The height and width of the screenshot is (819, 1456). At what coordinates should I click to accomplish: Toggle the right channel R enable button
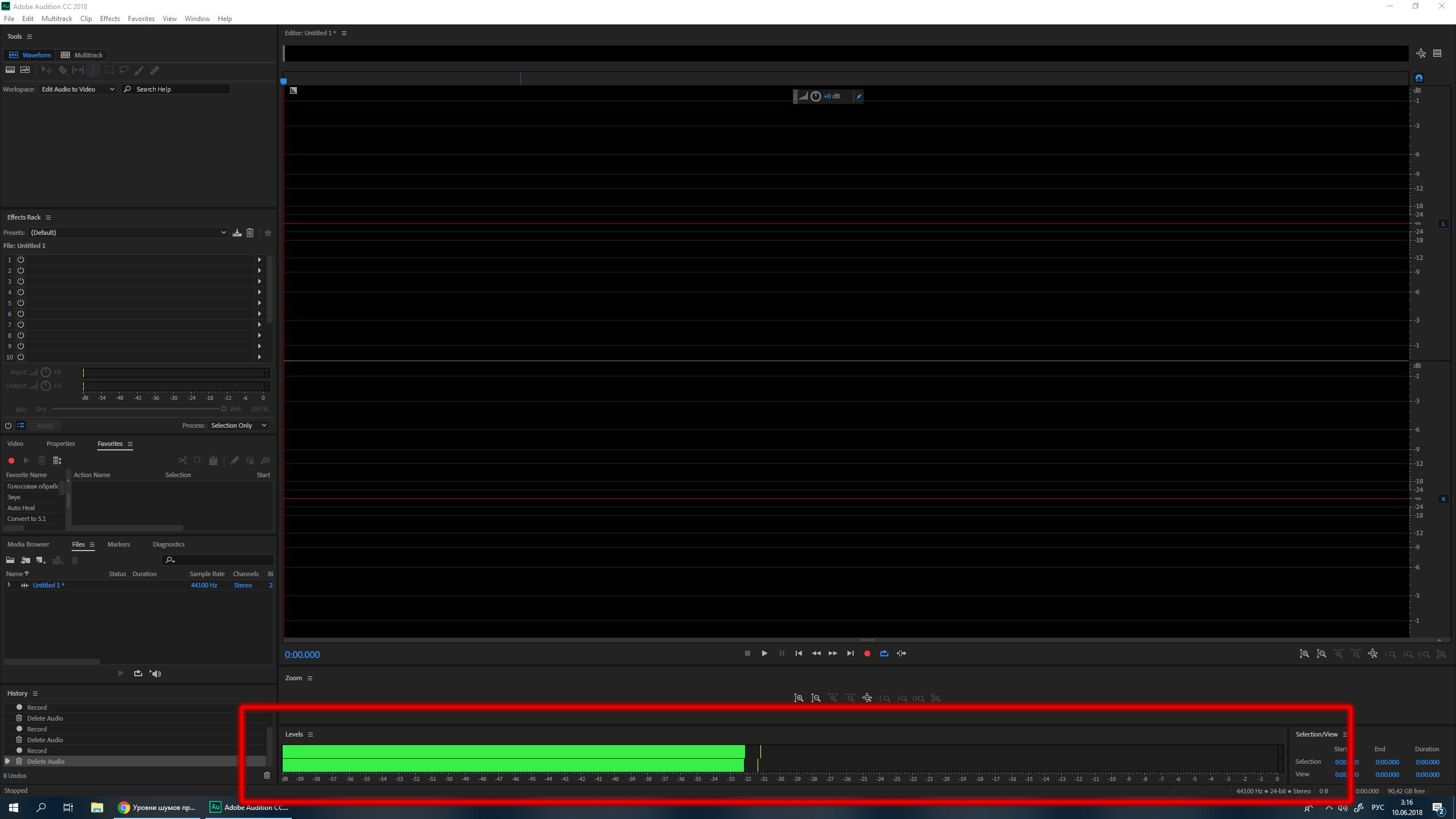pyautogui.click(x=1443, y=499)
